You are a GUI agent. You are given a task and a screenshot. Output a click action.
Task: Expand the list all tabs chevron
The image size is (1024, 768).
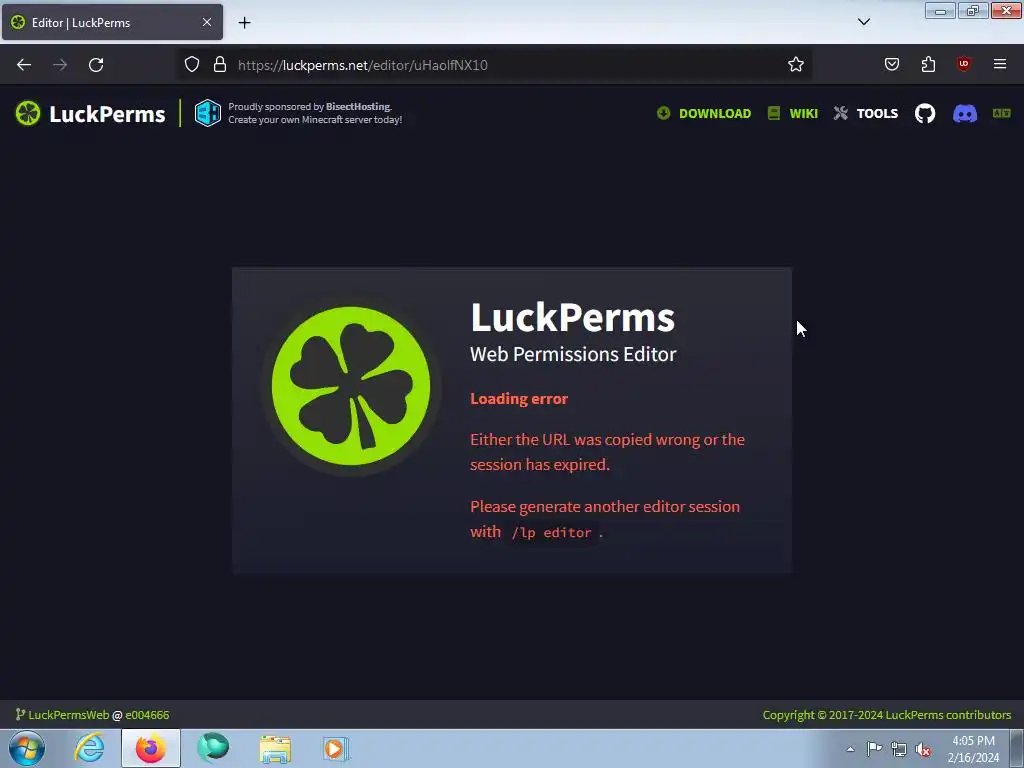[x=864, y=22]
